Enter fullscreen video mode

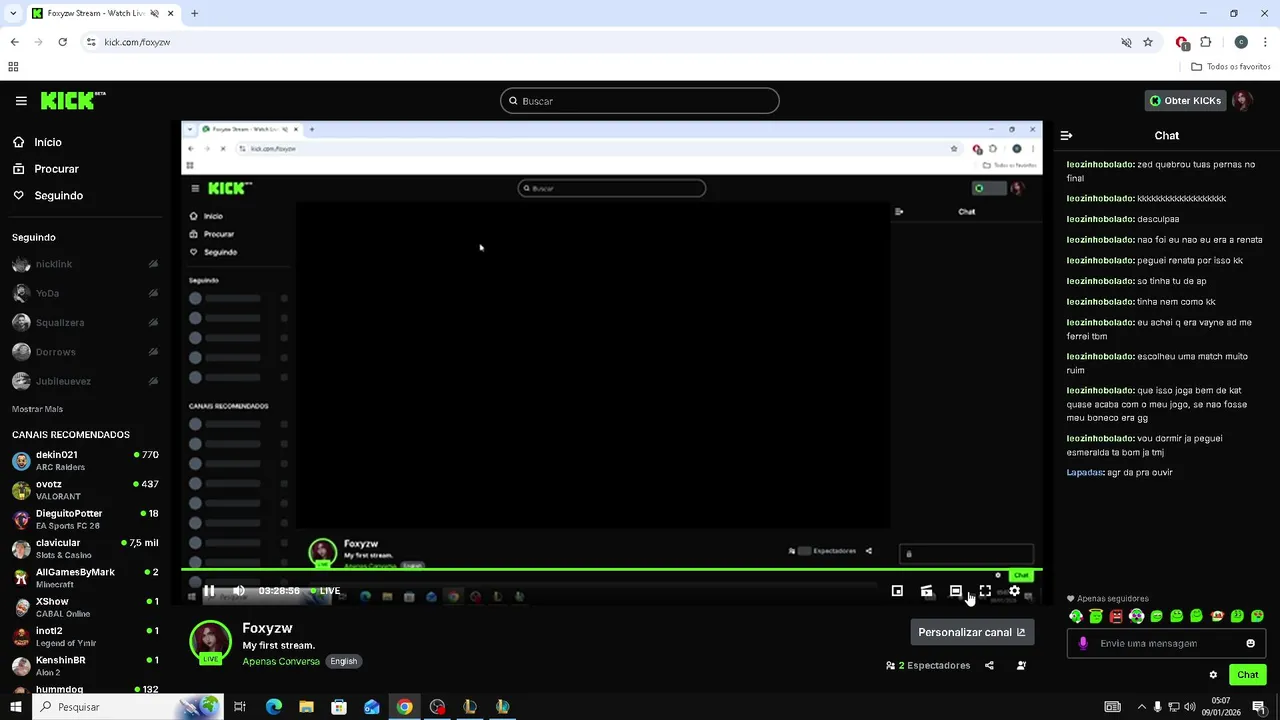[985, 591]
